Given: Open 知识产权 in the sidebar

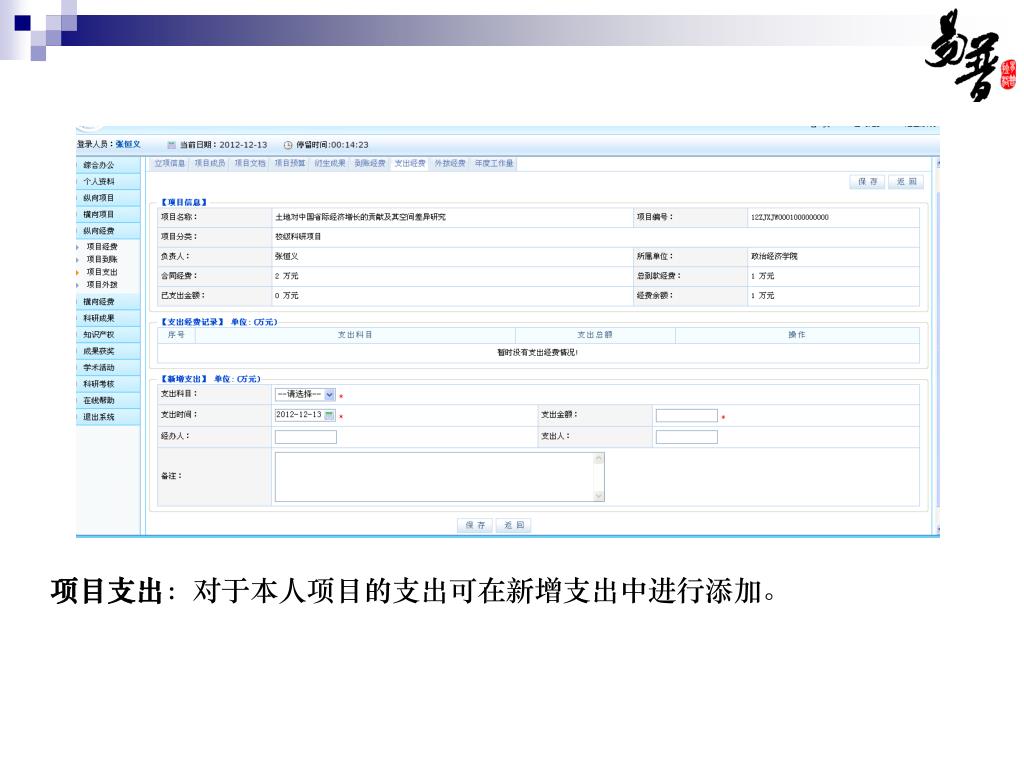Looking at the screenshot, I should 108,334.
